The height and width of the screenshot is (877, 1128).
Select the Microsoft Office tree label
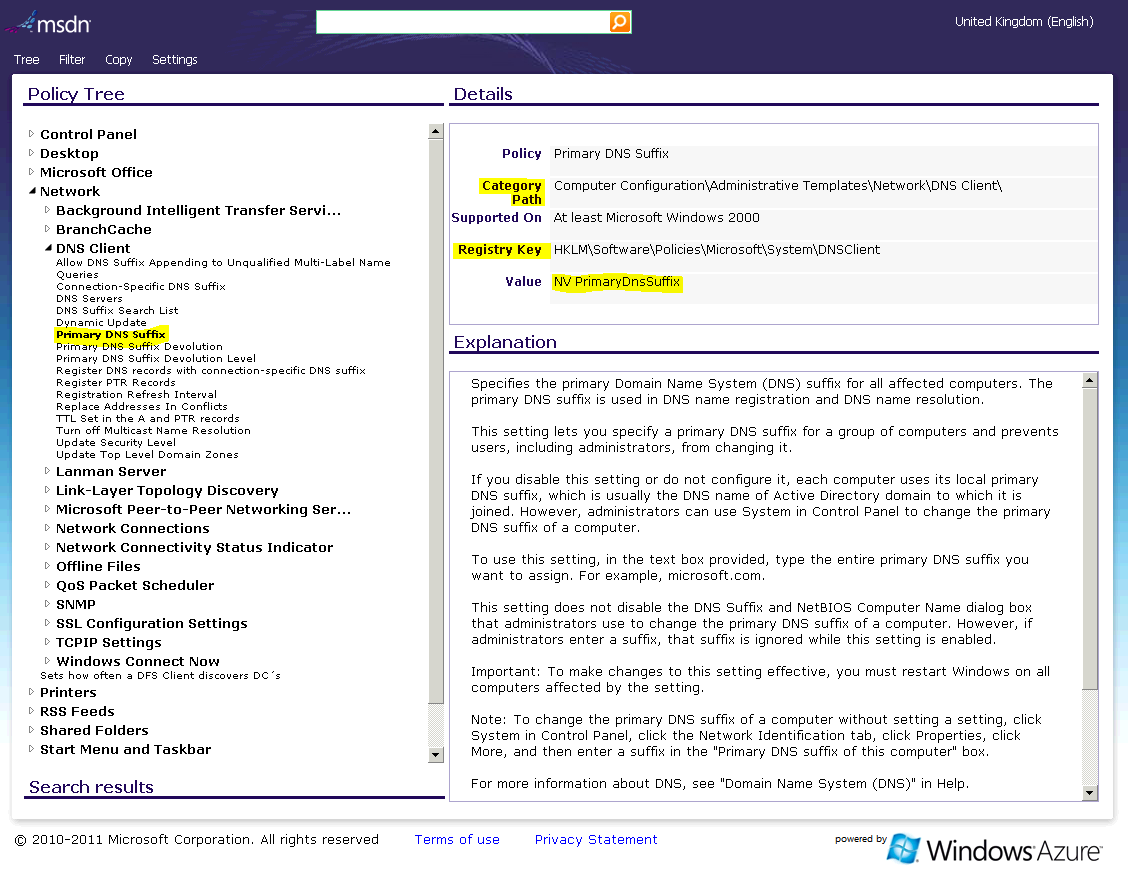[96, 173]
